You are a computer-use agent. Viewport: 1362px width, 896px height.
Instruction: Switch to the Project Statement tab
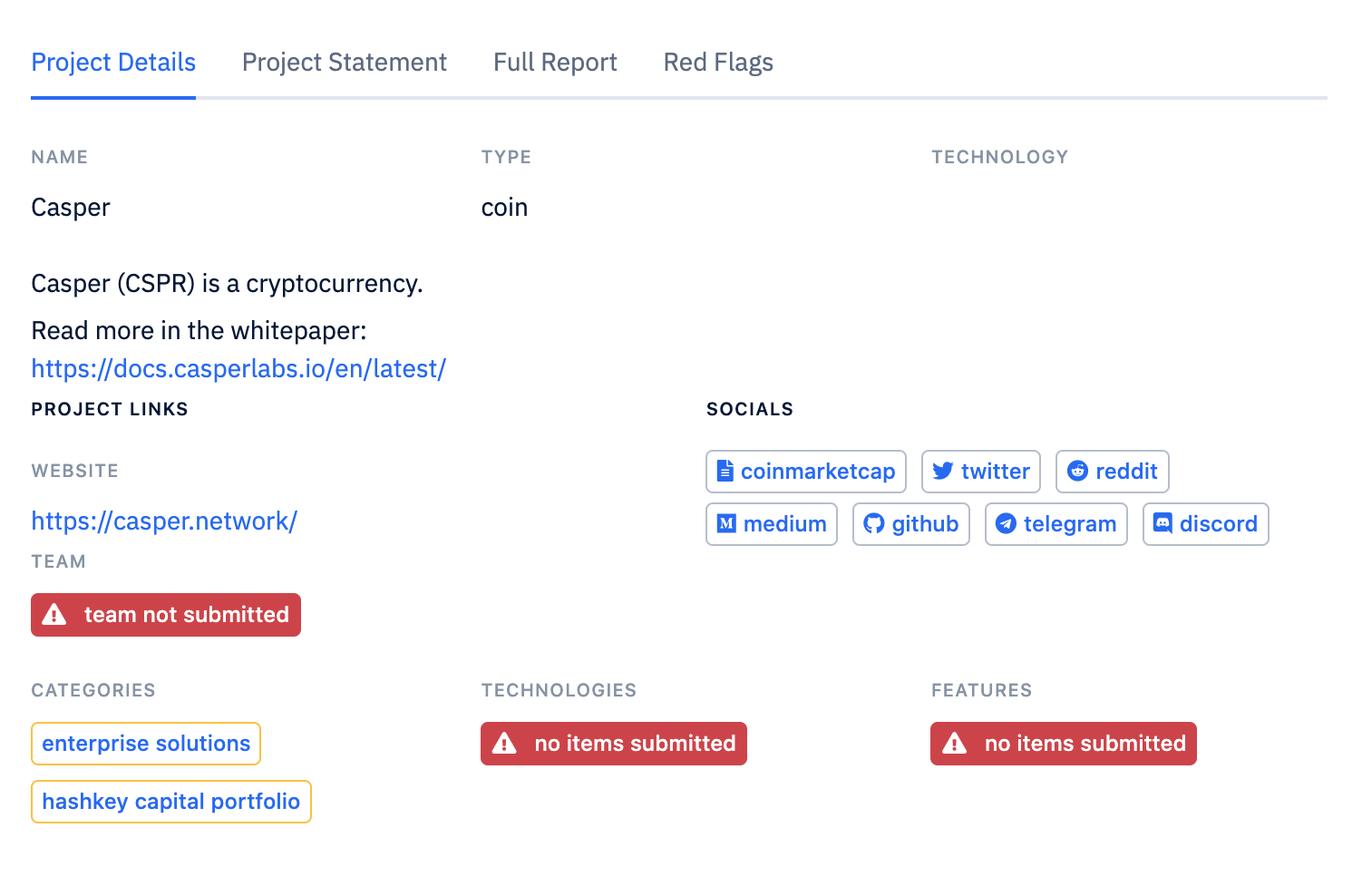[x=345, y=63]
